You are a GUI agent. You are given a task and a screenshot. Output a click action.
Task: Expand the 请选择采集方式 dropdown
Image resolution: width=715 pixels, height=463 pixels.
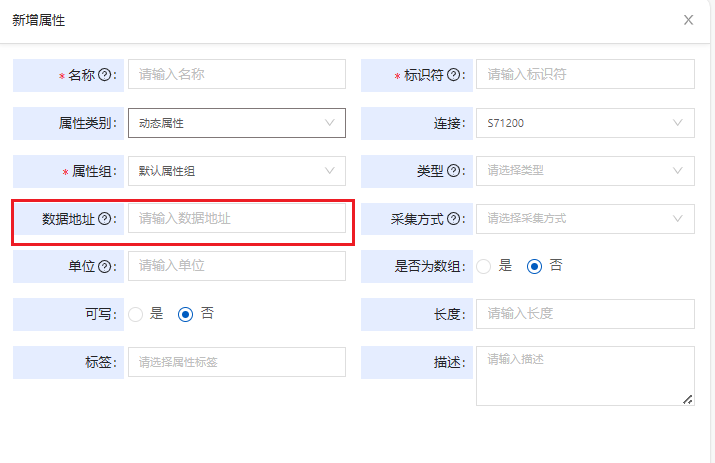click(585, 218)
